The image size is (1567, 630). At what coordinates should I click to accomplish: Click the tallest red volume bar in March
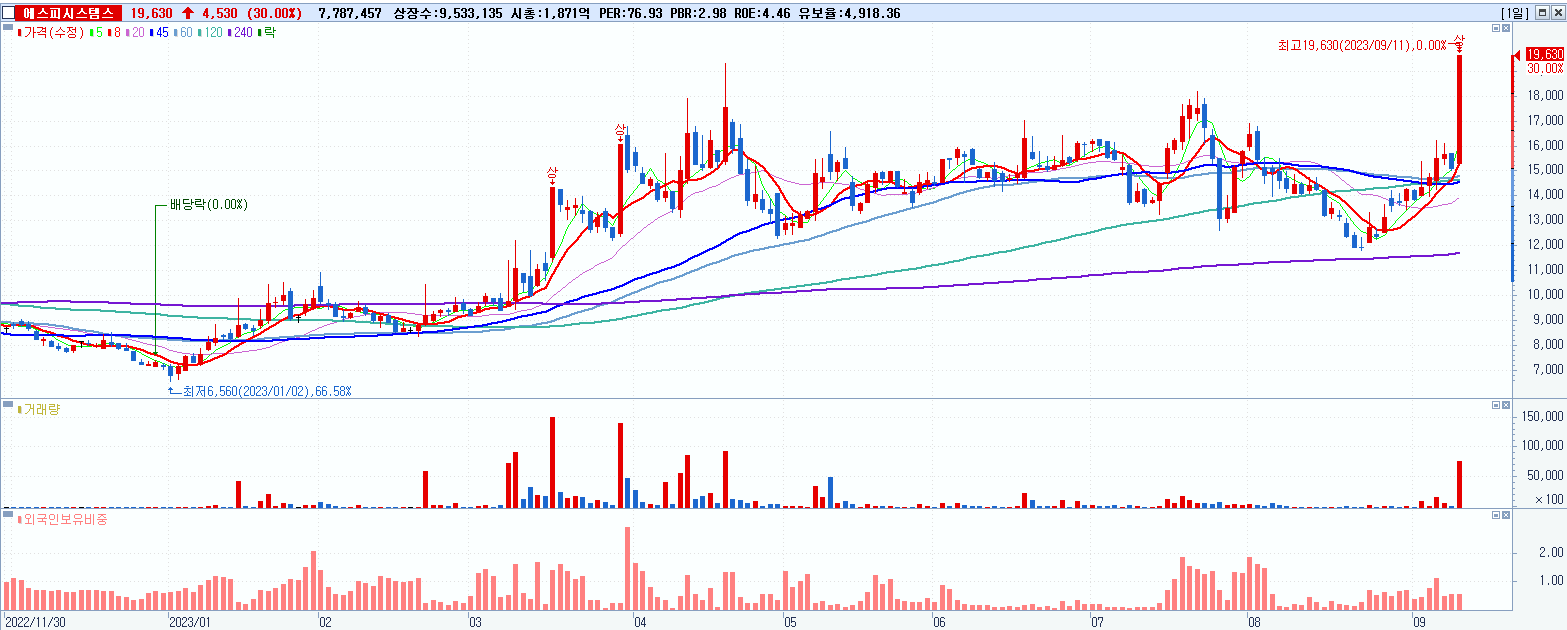point(552,462)
